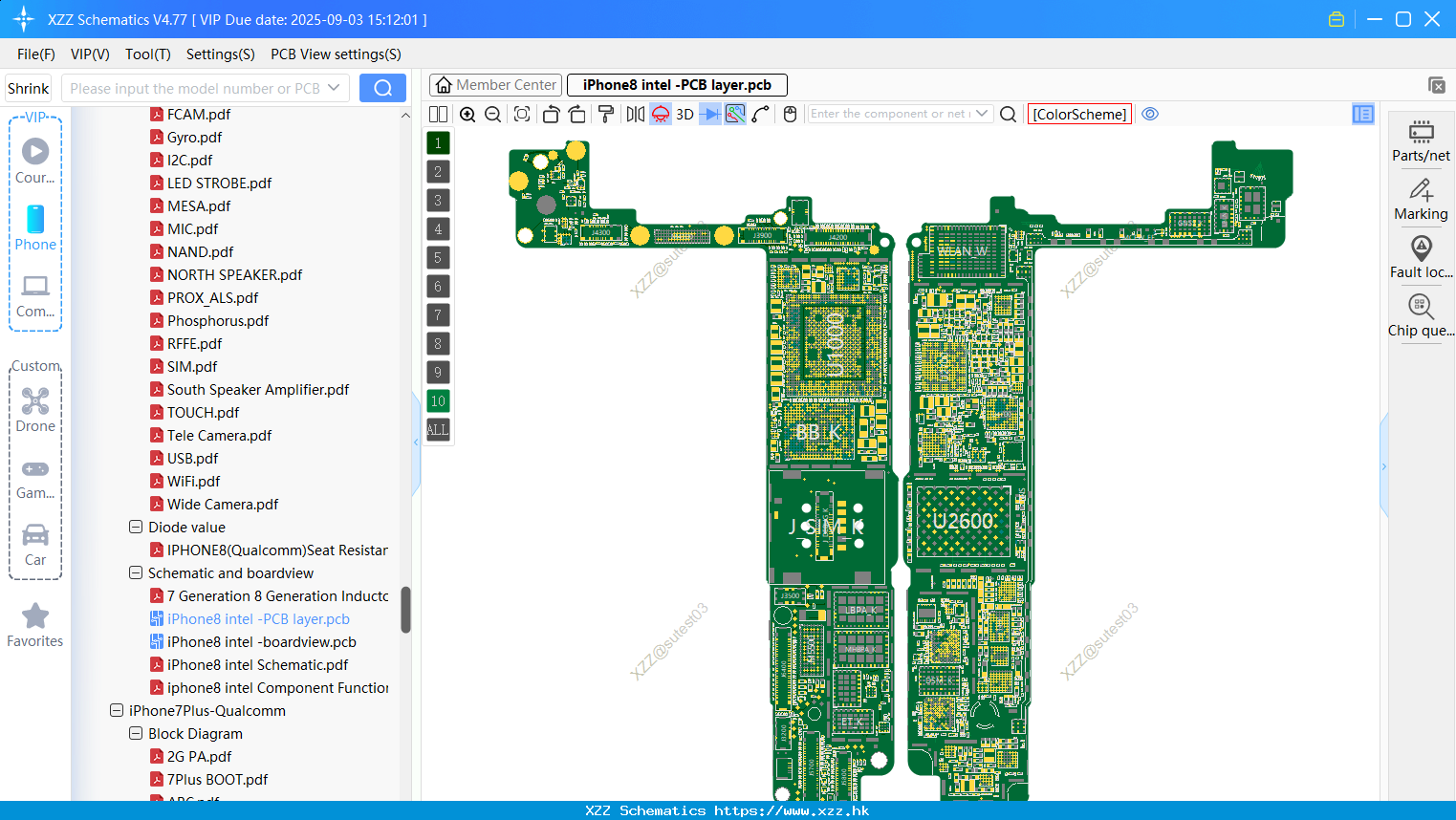Switch to 3D view

[685, 114]
